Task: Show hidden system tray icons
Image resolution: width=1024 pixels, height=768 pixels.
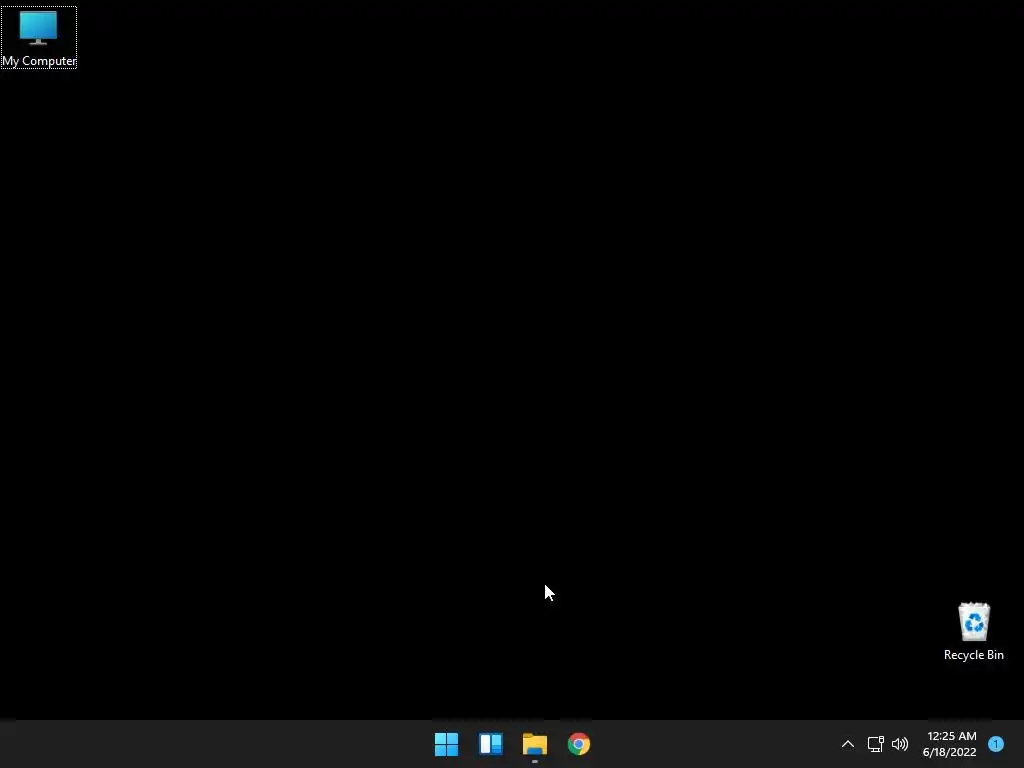Action: [848, 744]
